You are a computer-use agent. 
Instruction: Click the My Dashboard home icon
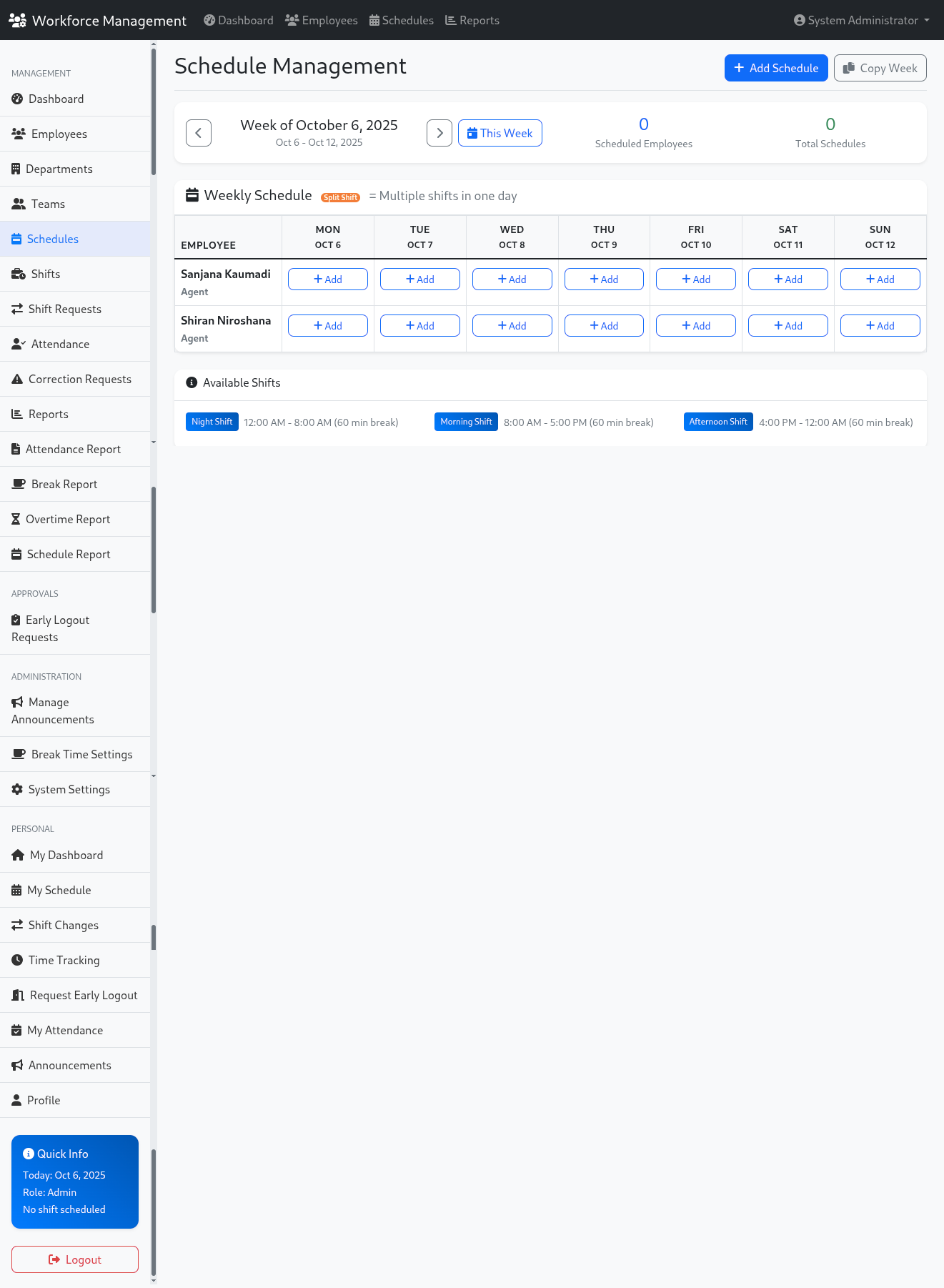(18, 855)
